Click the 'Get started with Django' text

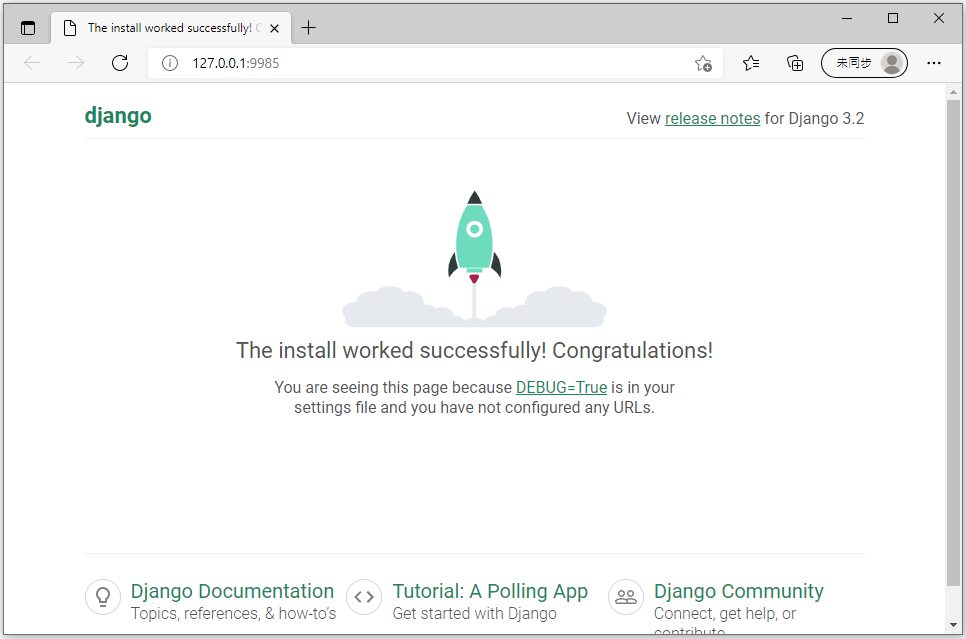[x=474, y=614]
